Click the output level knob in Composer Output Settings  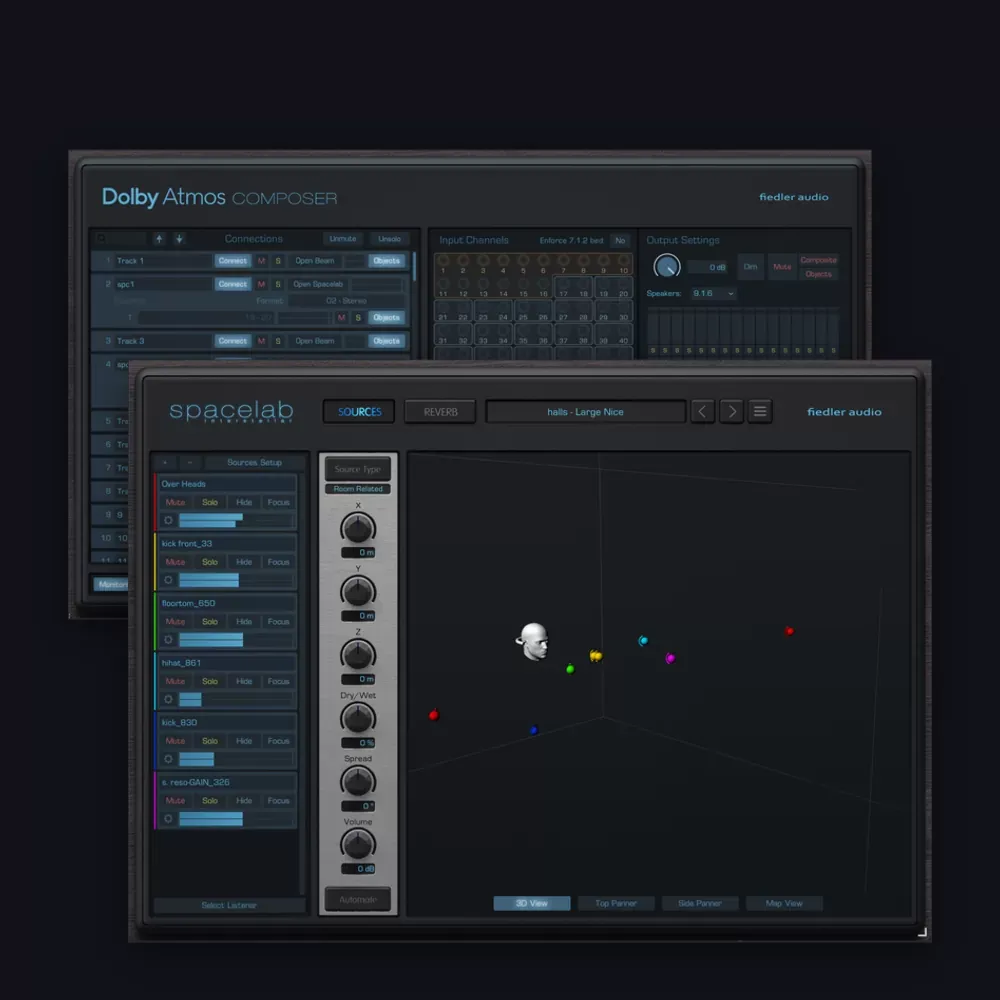[x=666, y=266]
